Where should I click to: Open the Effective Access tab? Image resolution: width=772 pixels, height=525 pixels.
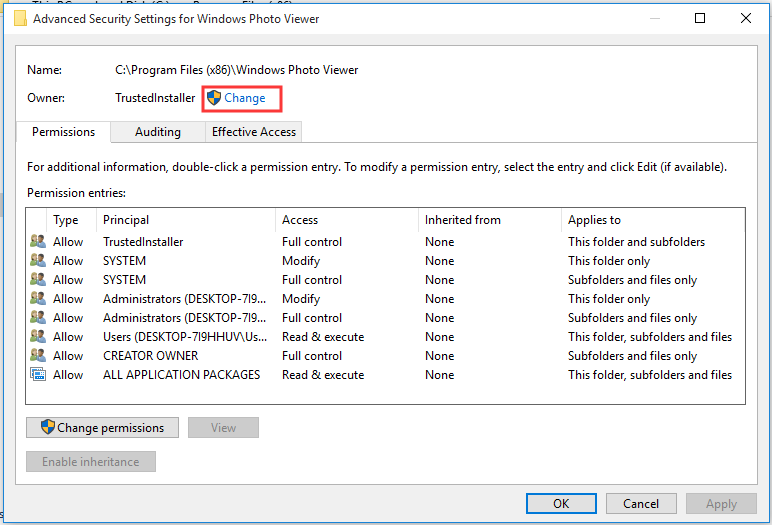(254, 132)
